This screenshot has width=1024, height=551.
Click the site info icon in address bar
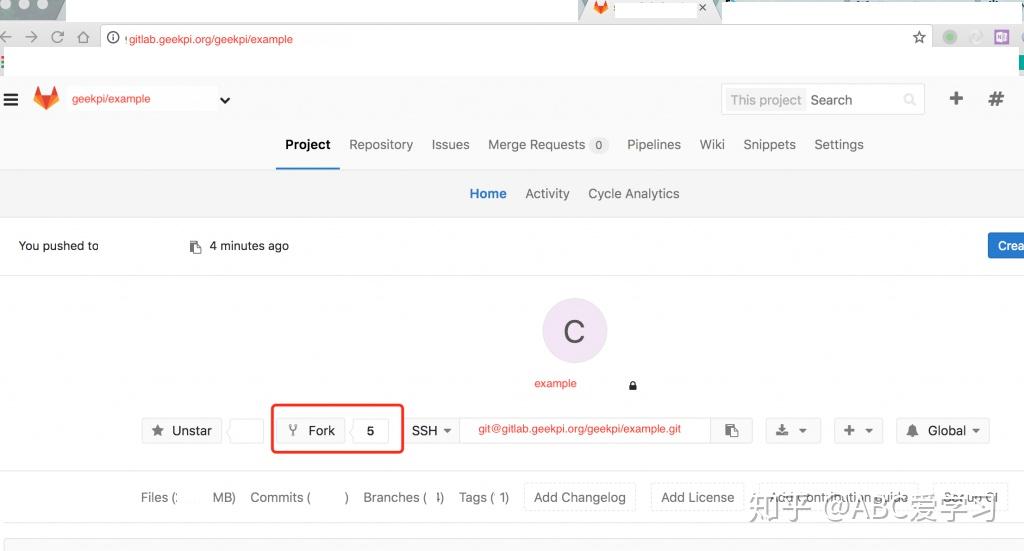113,38
